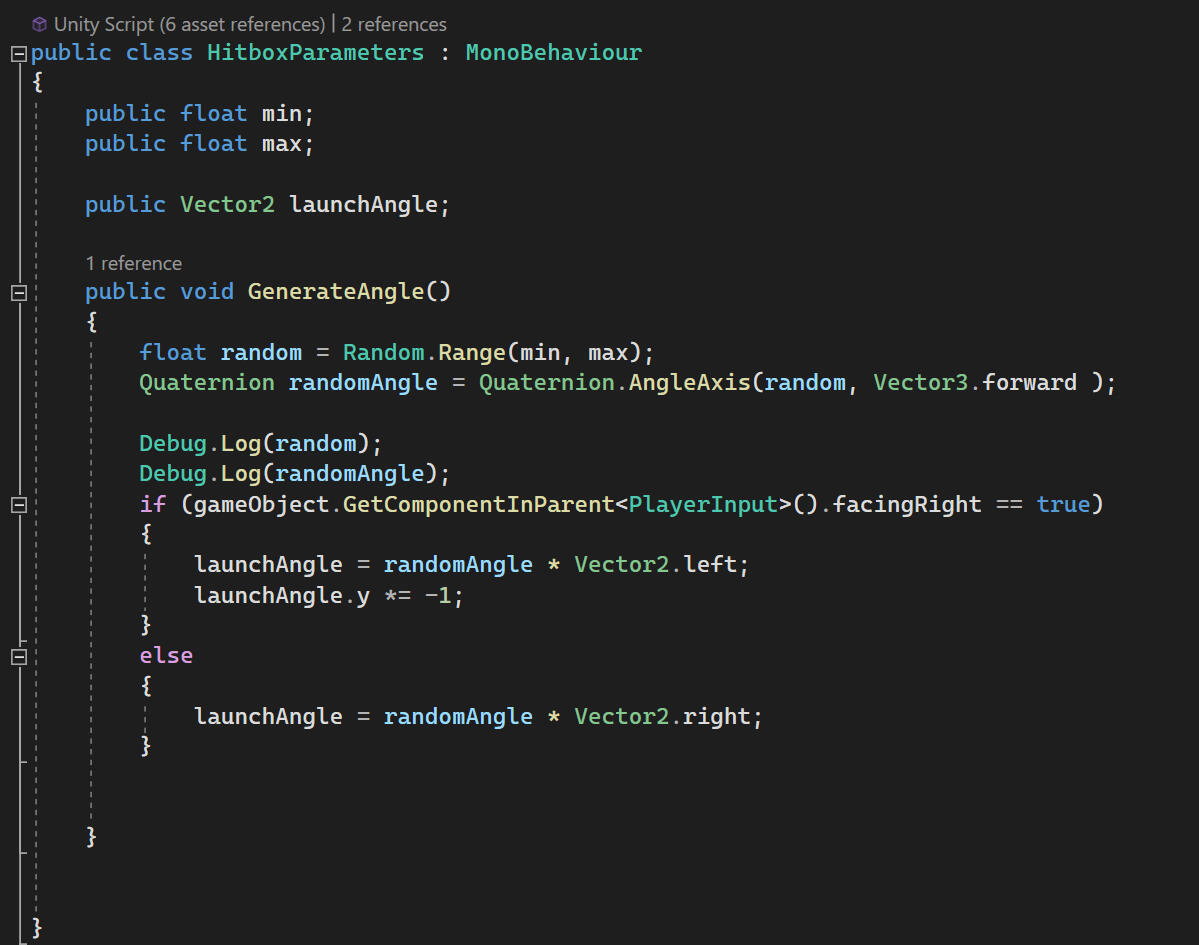The width and height of the screenshot is (1199, 945).
Task: Fold the if facingRight block
Action: coord(18,505)
